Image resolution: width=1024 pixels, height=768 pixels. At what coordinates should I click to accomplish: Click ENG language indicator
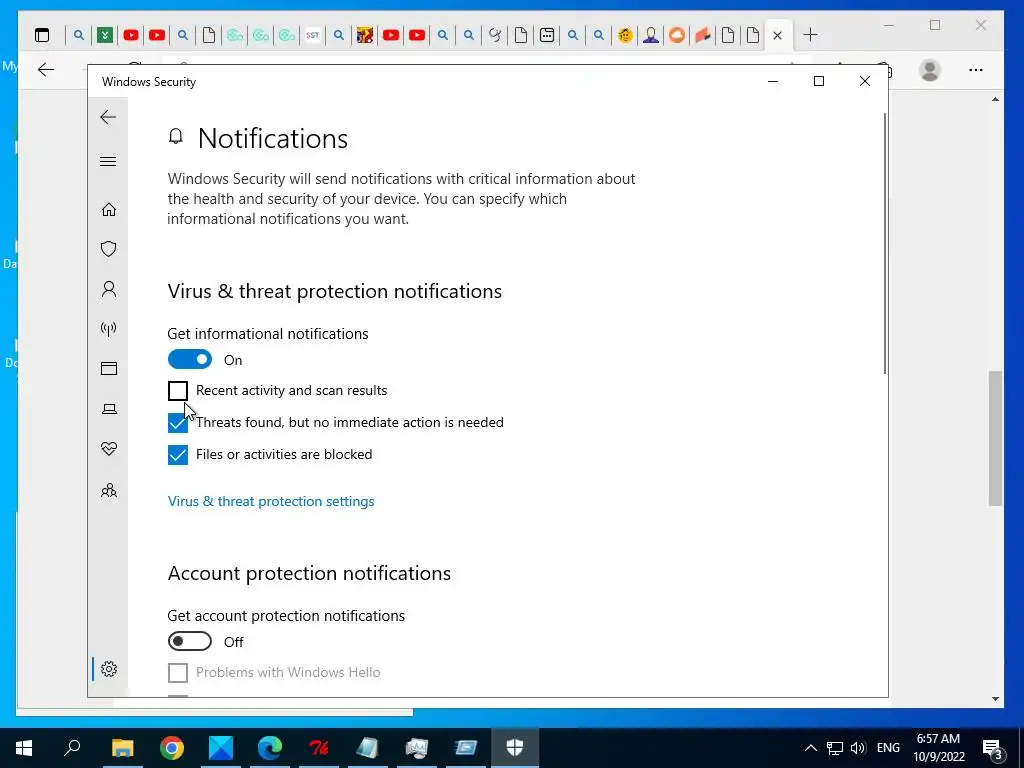[x=888, y=748]
